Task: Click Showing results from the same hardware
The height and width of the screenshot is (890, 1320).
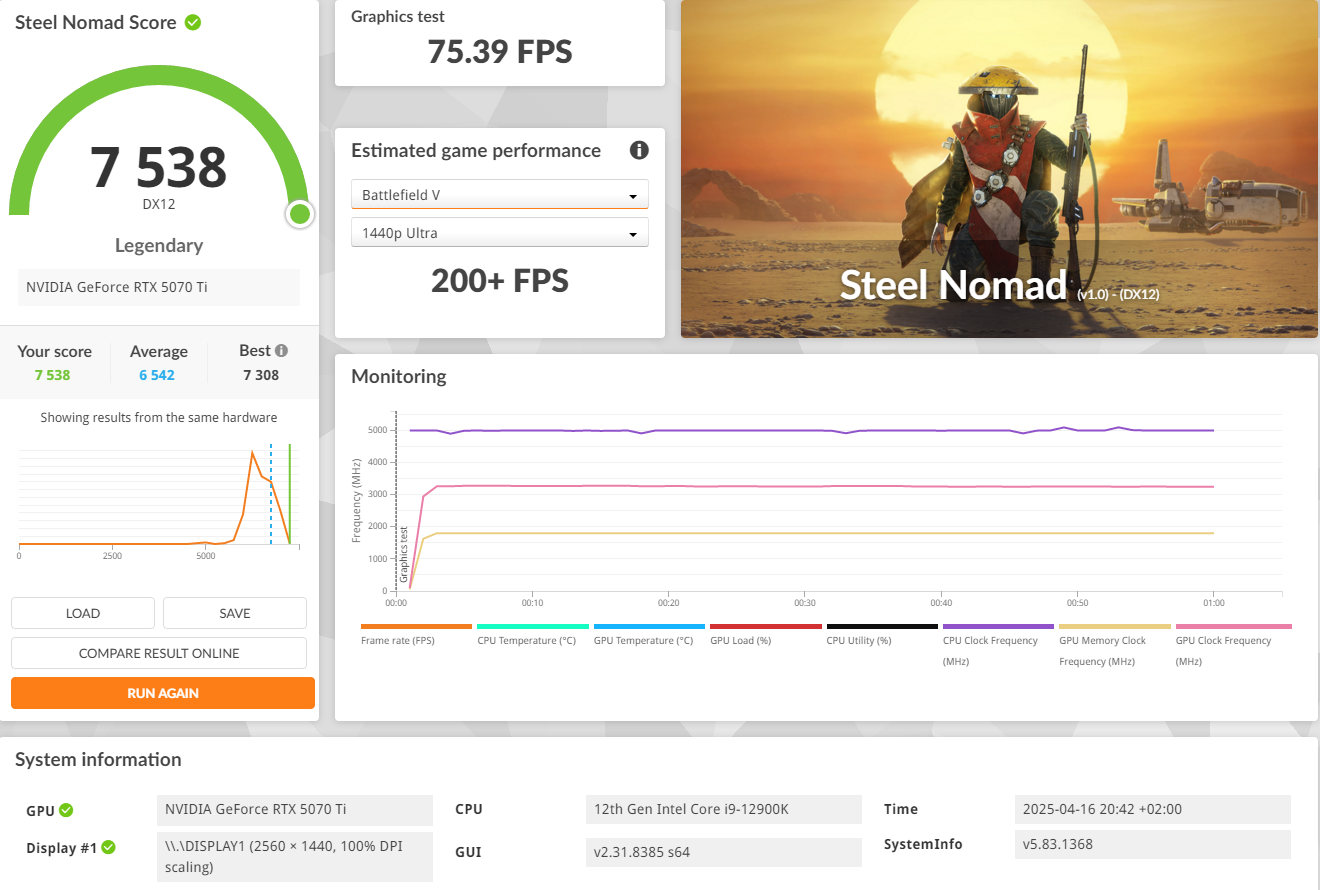Action: [x=159, y=418]
